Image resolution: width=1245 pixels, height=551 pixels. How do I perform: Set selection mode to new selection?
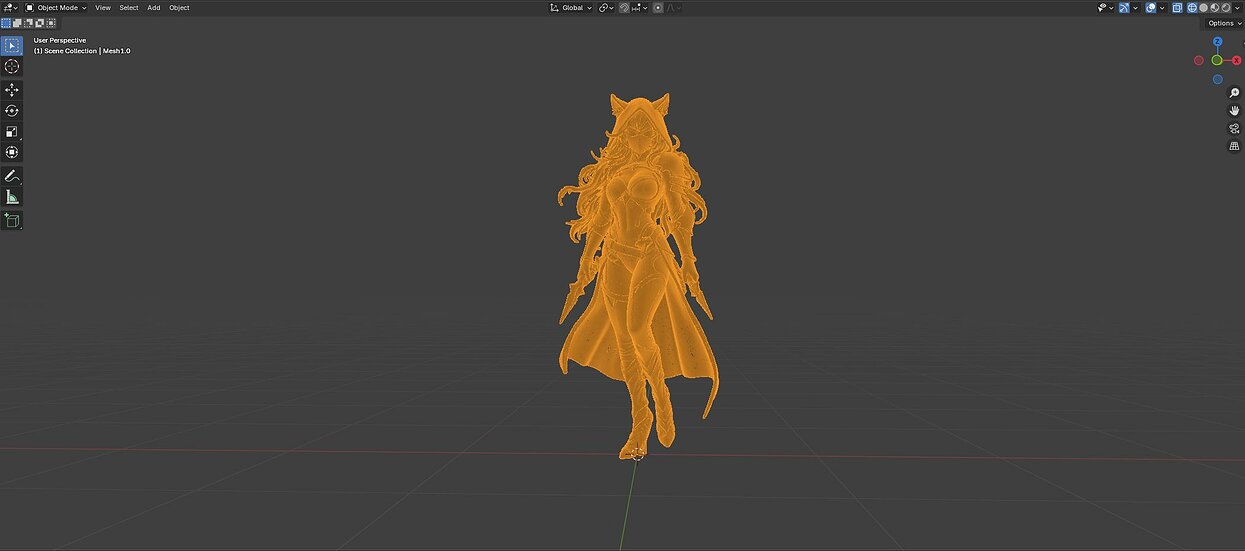6,23
